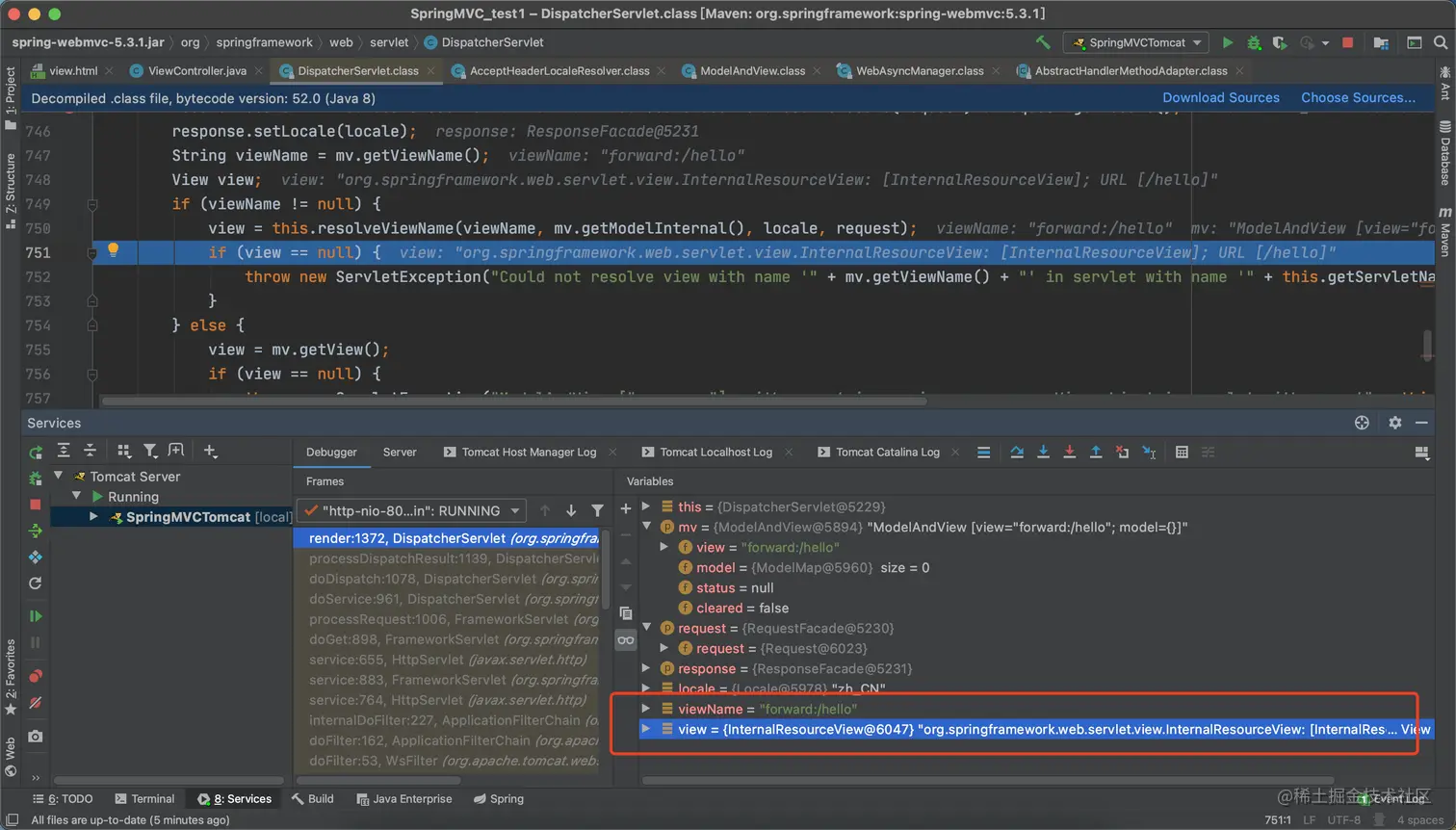The height and width of the screenshot is (830, 1456).
Task: Select doDispatch:1078 stack frame
Action: 448,579
